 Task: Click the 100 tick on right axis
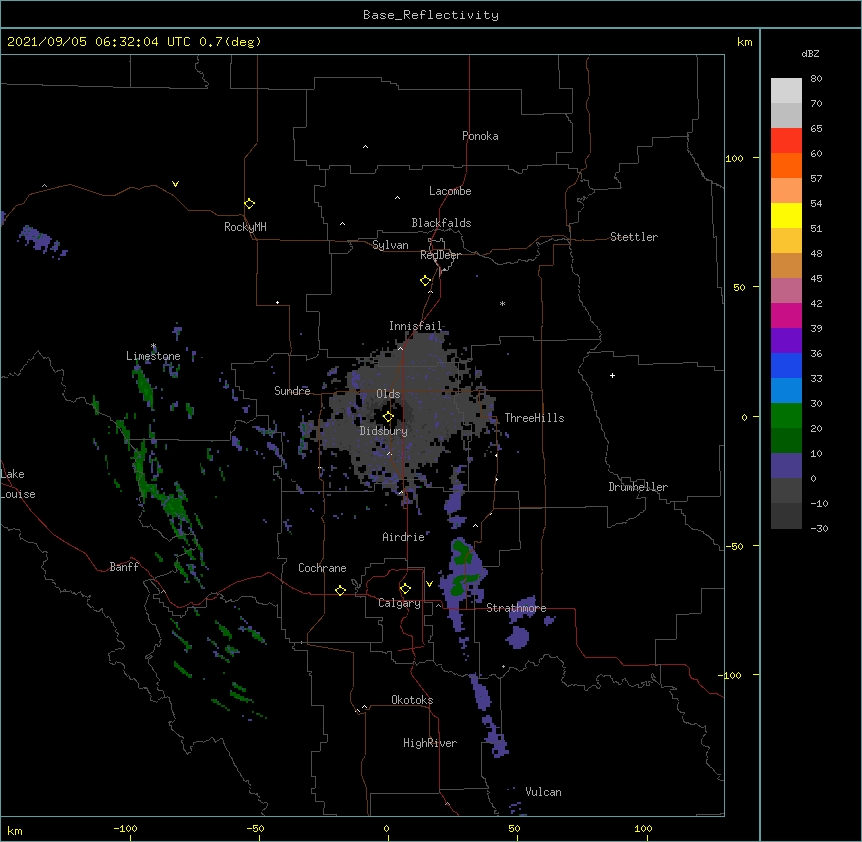pyautogui.click(x=734, y=158)
